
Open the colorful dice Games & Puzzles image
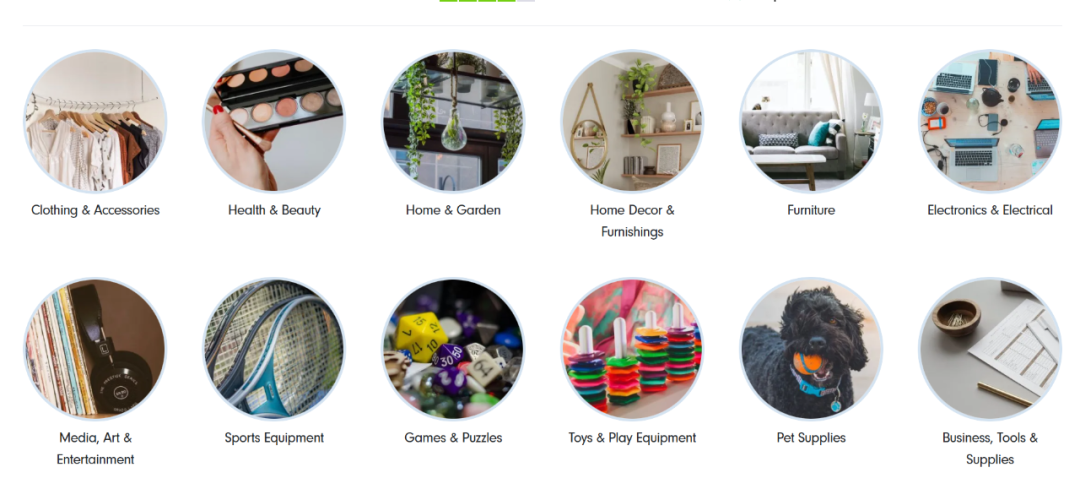[453, 349]
